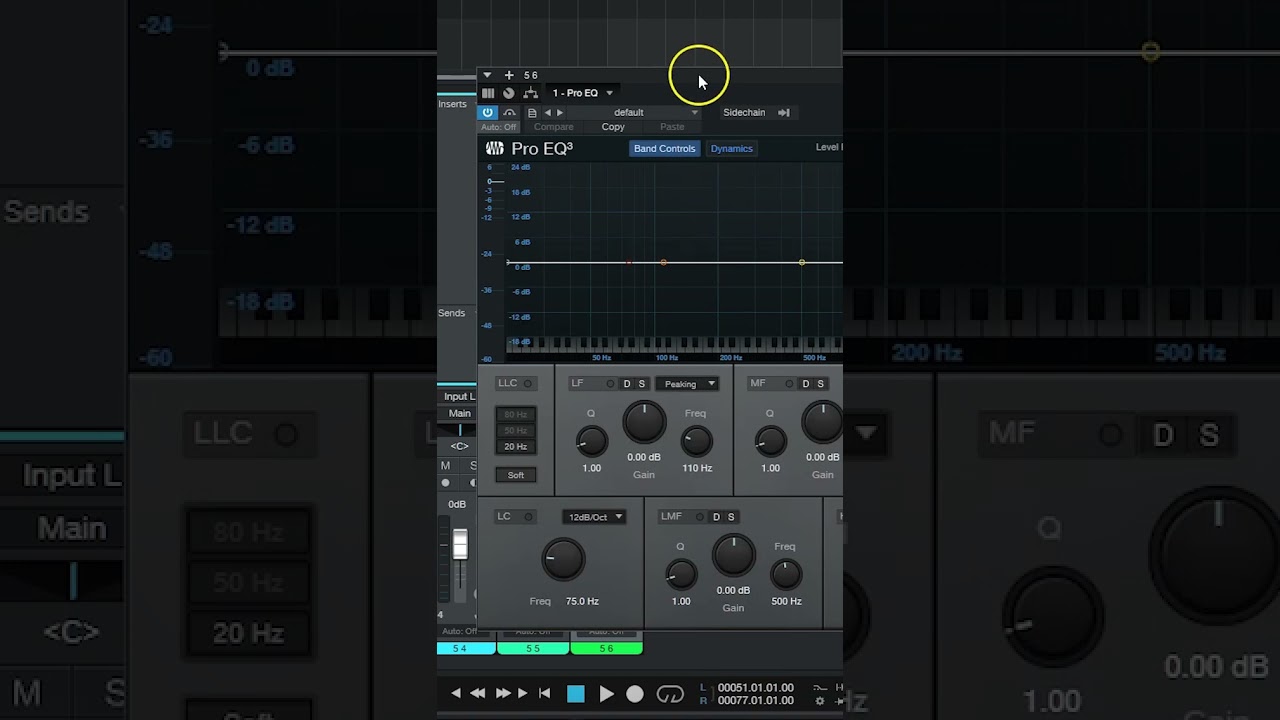Screen dimensions: 1280x720
Task: Click the Auto: Off button in plugin header
Action: 499,127
